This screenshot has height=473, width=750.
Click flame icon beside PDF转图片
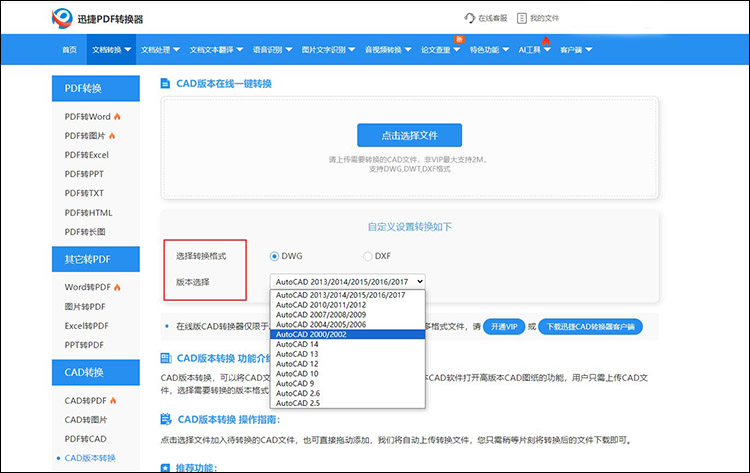[112, 136]
